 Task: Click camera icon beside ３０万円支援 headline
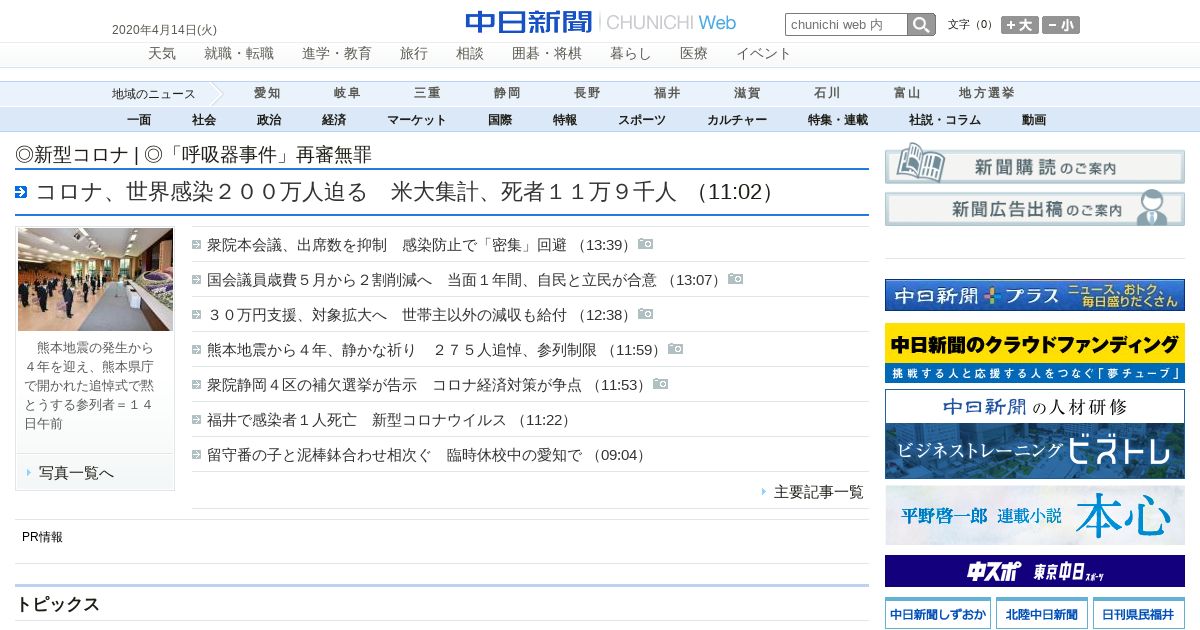646,314
